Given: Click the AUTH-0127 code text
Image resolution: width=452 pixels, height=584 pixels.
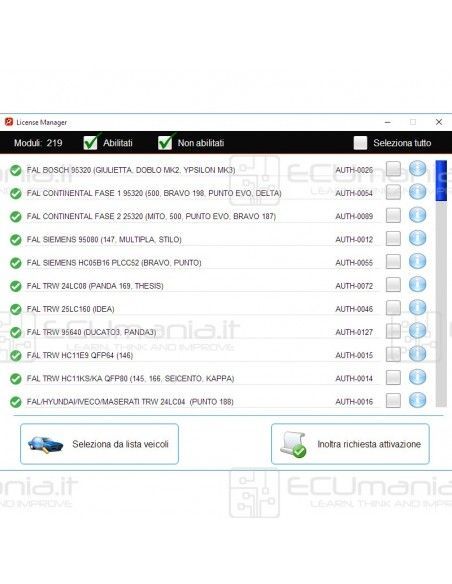Looking at the screenshot, I should pyautogui.click(x=354, y=332).
